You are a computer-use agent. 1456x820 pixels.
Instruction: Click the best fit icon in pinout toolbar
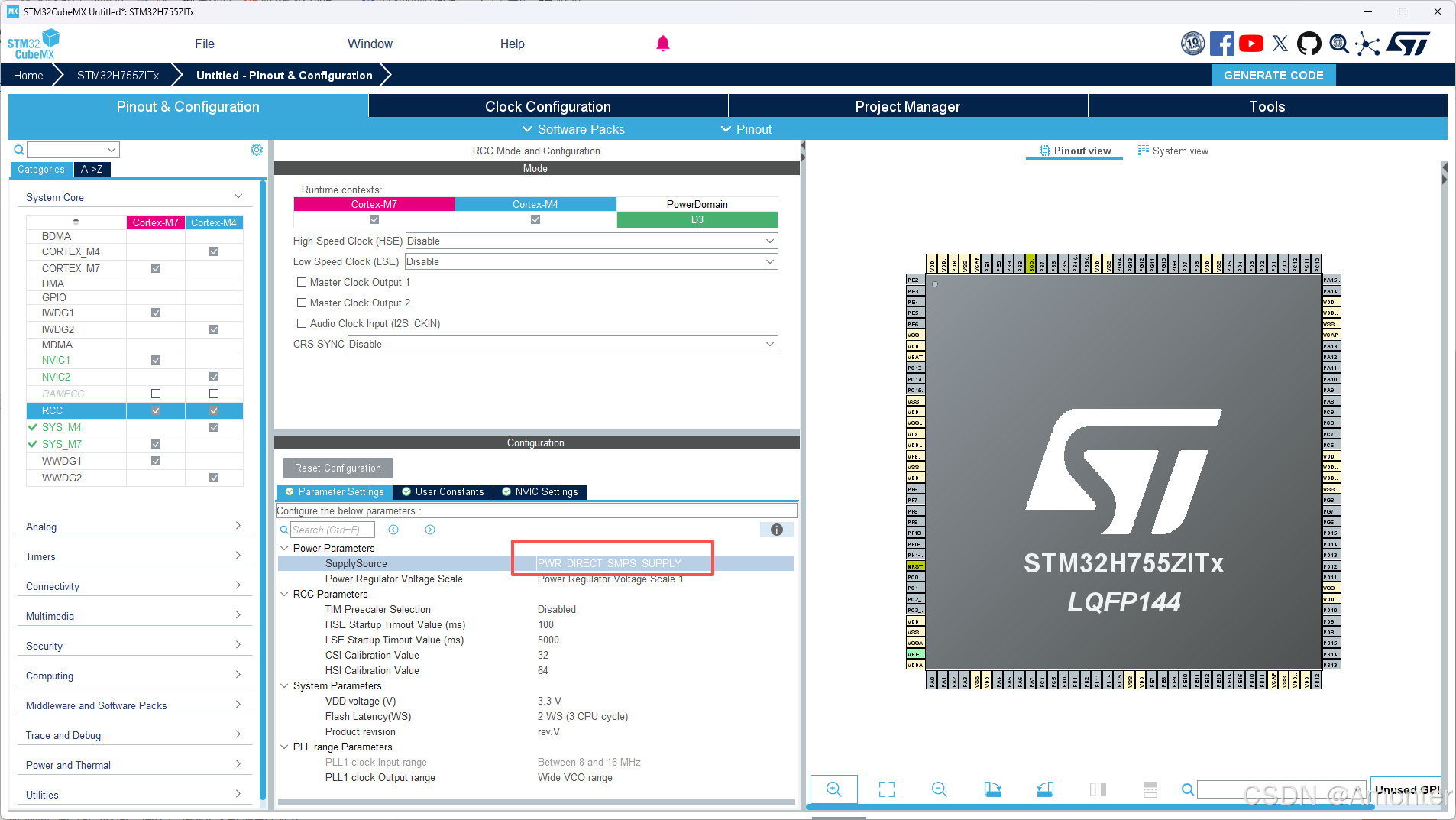(887, 789)
